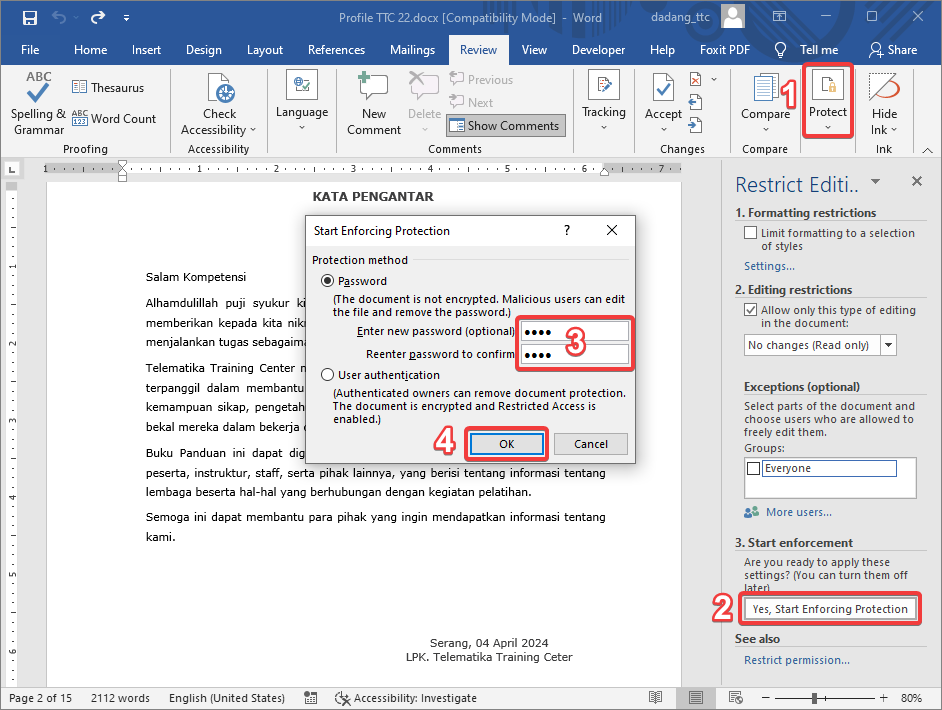Select the User authentication radio button
The image size is (942, 710).
(327, 375)
